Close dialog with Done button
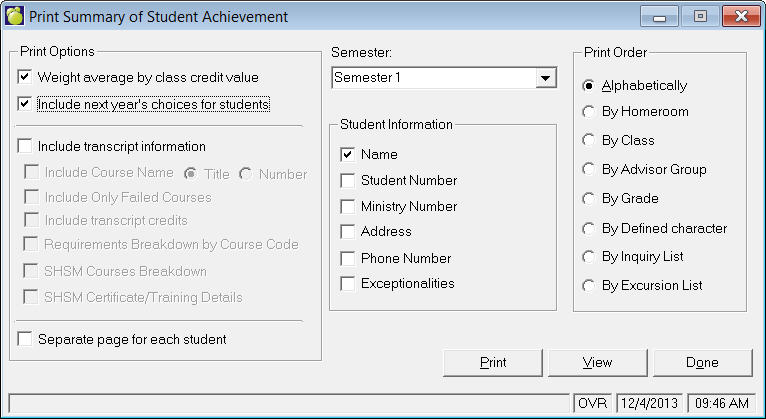The width and height of the screenshot is (766, 419). pos(702,362)
